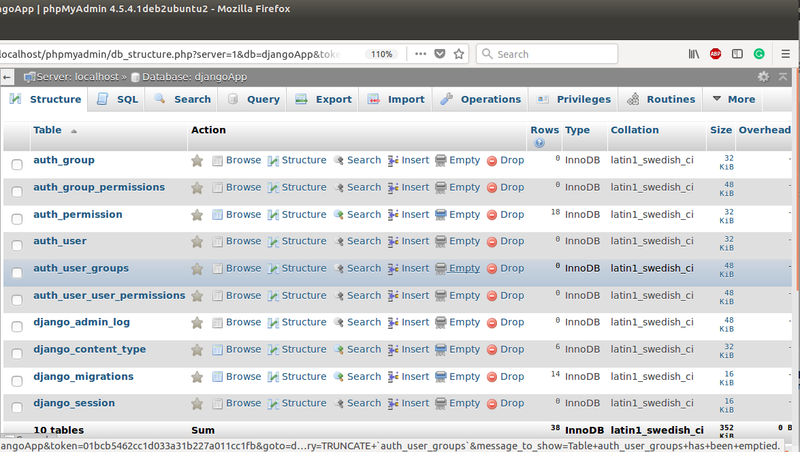The image size is (800, 452).
Task: Click star icon for auth_permission table
Action: [197, 215]
